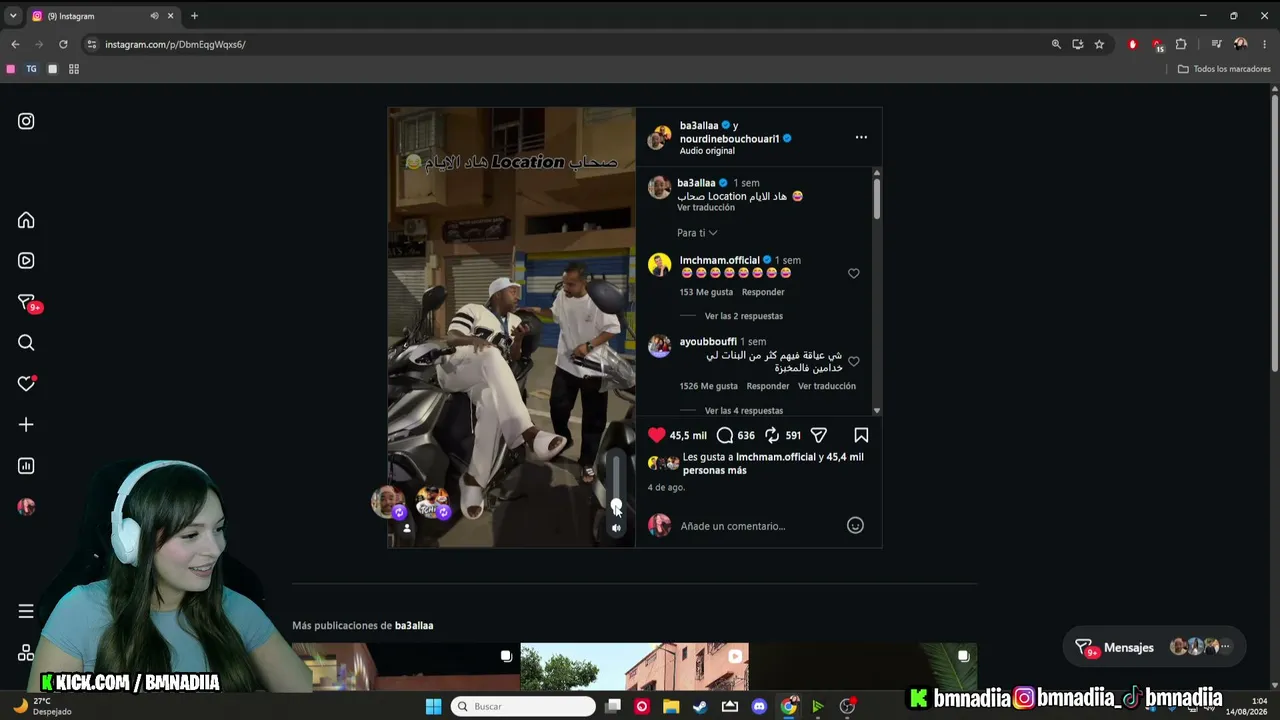The height and width of the screenshot is (720, 1280).
Task: Share the post with the paper plane icon
Action: (819, 435)
